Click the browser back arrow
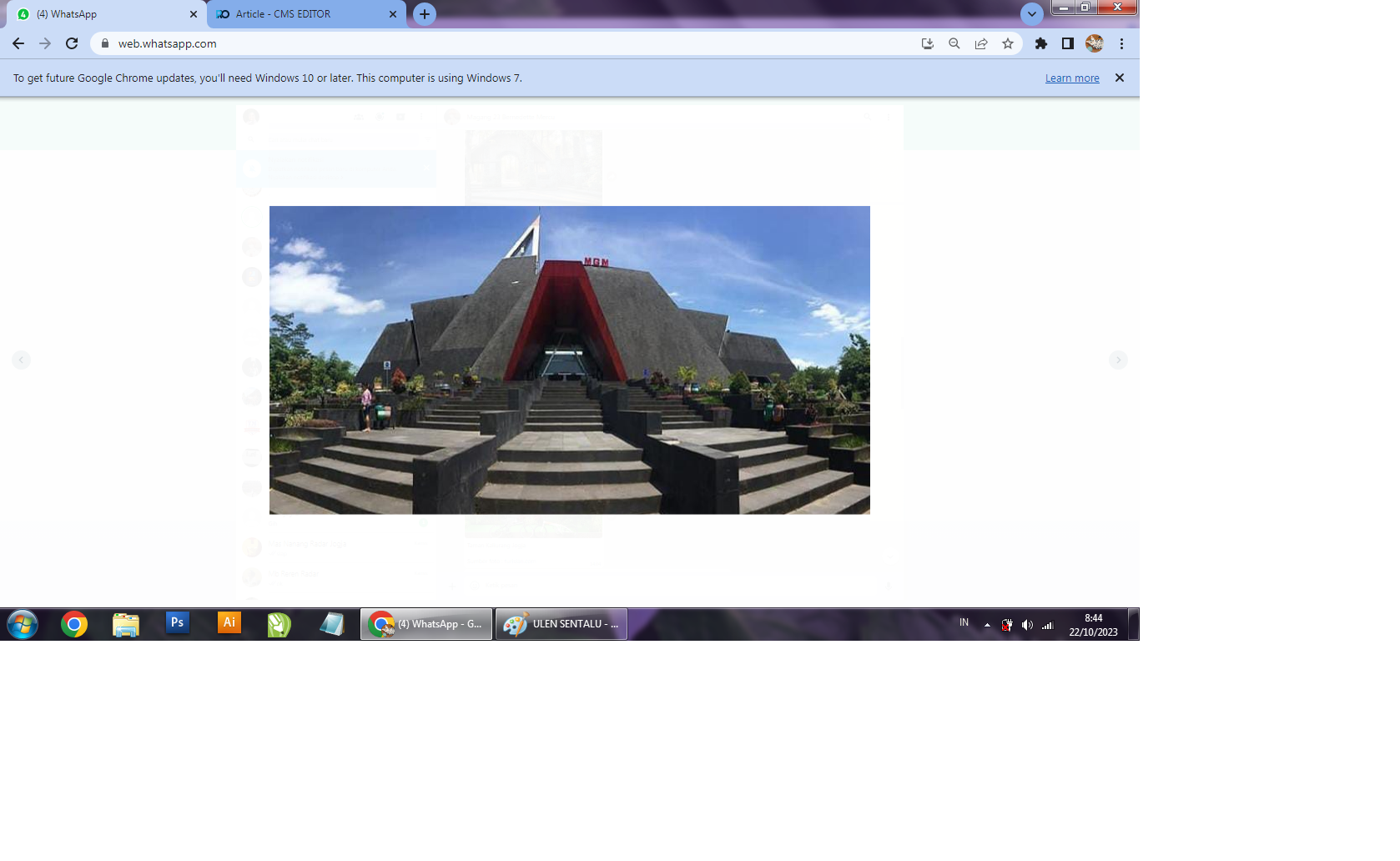The image size is (1400, 861). pyautogui.click(x=18, y=43)
